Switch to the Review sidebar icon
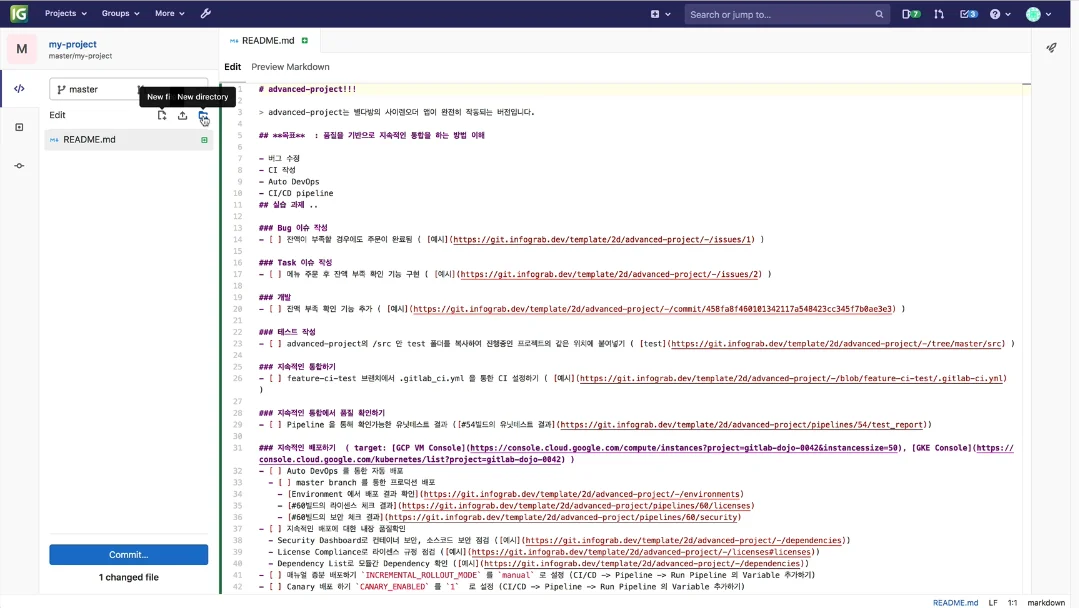Screen dimensions: 1079x608 (x=19, y=127)
